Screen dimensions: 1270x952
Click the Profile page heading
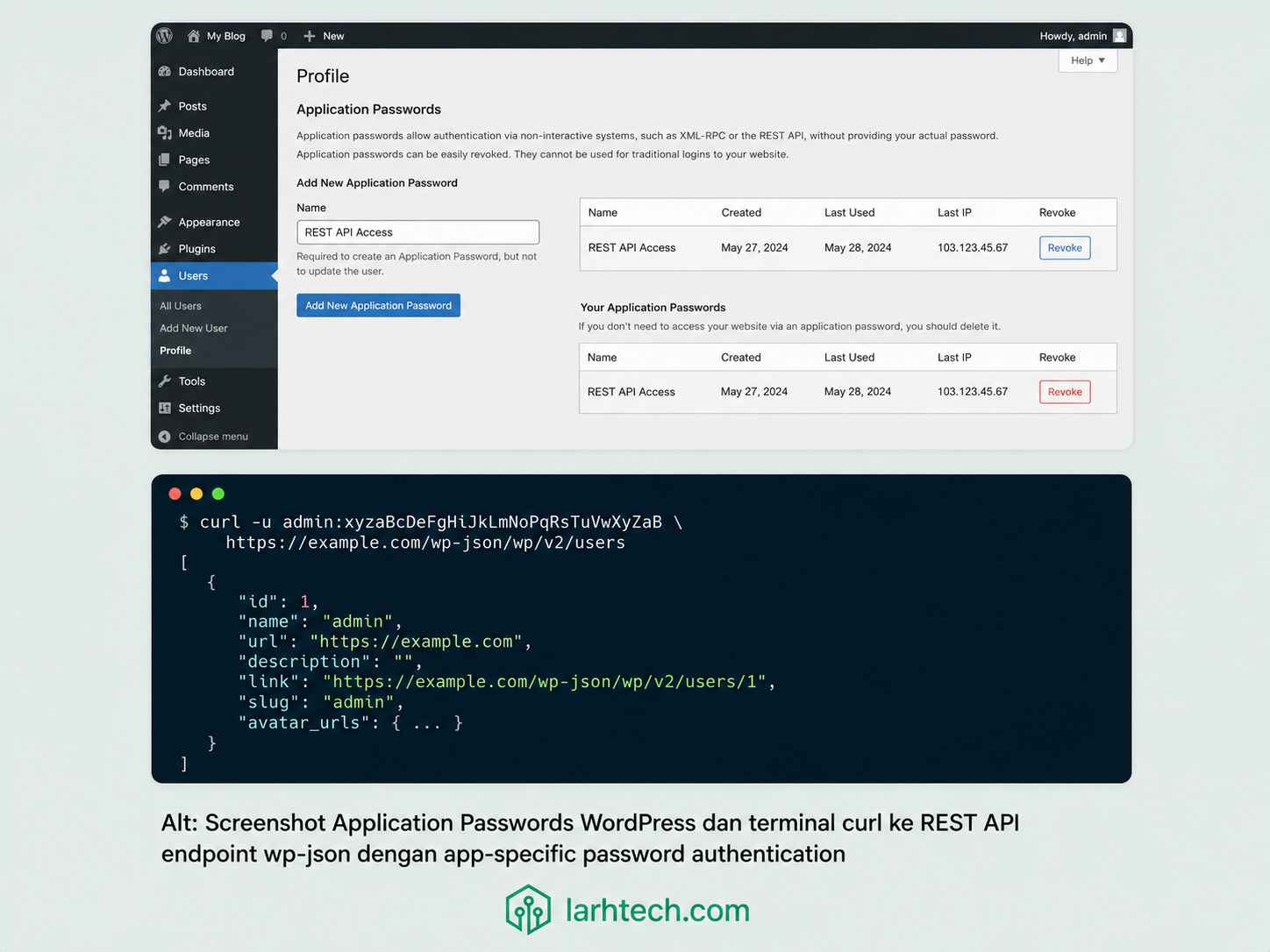(323, 76)
